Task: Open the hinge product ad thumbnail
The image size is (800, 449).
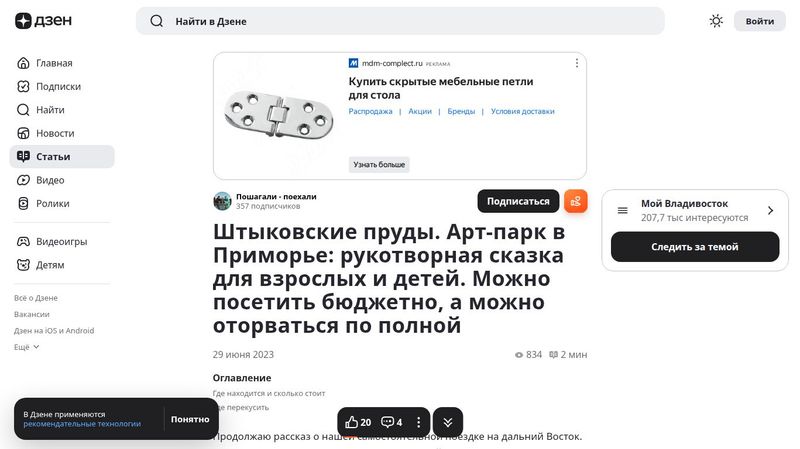Action: (x=278, y=114)
